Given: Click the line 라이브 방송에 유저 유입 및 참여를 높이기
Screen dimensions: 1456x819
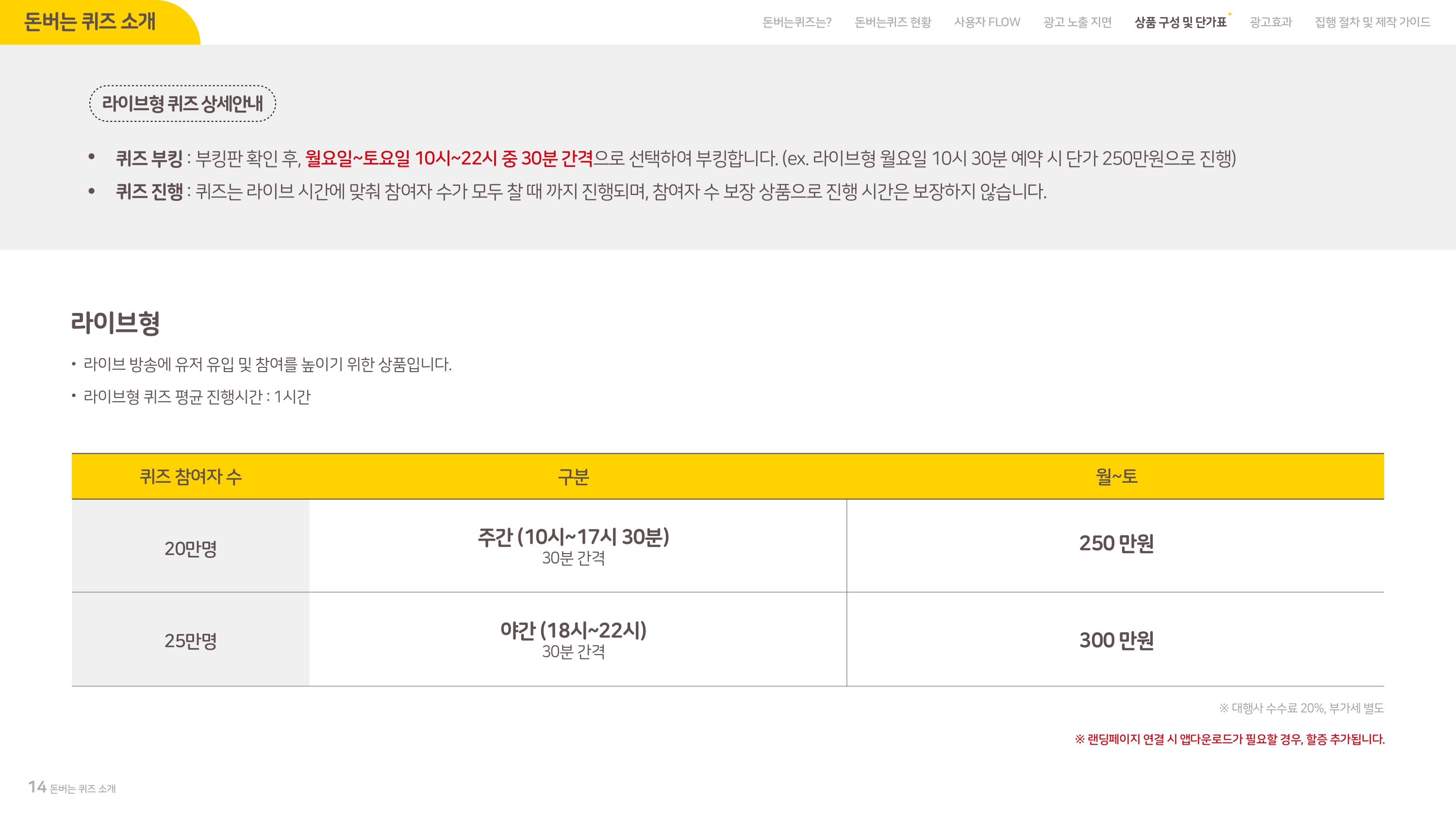Looking at the screenshot, I should [x=267, y=364].
